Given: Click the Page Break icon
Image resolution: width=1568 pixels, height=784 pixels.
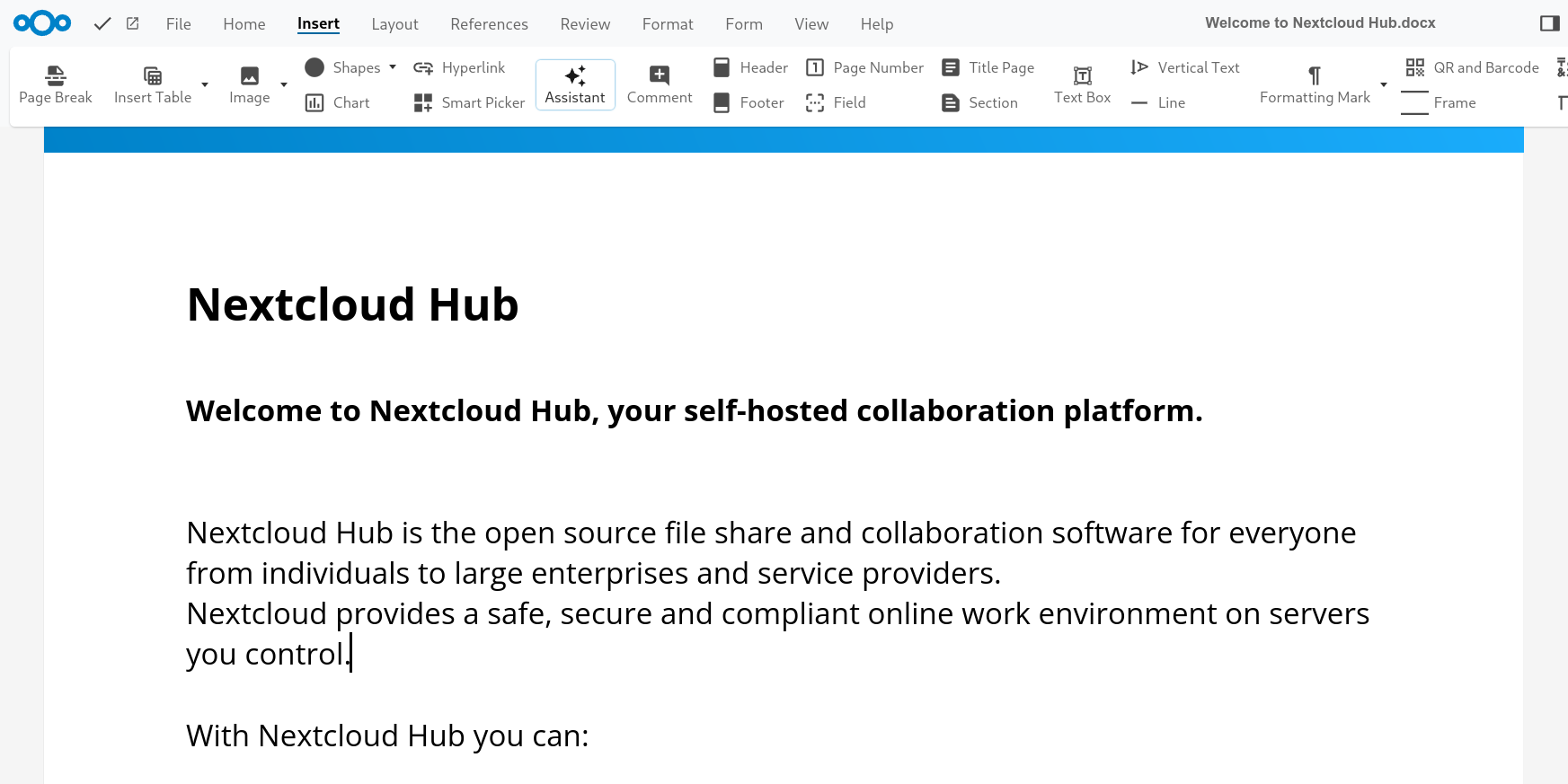Looking at the screenshot, I should point(56,75).
